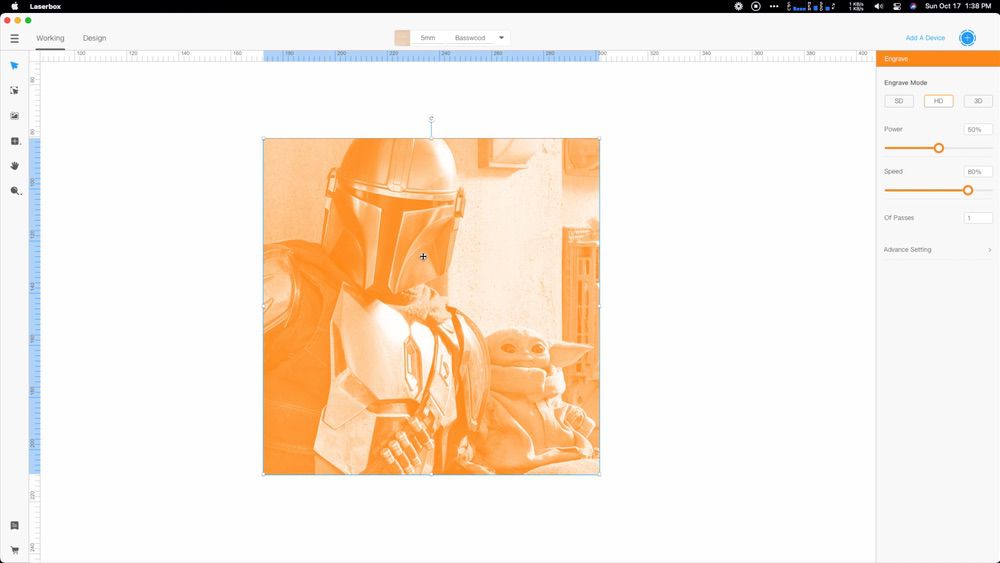Viewport: 1000px width, 563px height.
Task: Click the top-left resize handle of image
Action: 263,138
